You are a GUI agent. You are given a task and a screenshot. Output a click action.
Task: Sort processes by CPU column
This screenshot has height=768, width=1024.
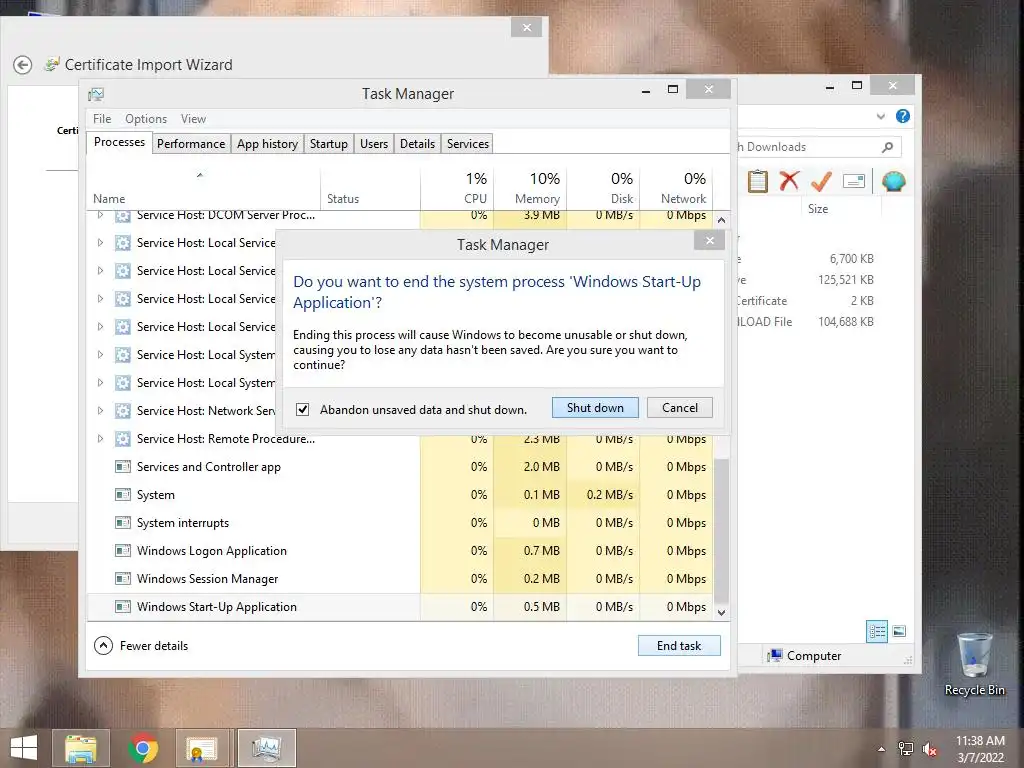(457, 188)
